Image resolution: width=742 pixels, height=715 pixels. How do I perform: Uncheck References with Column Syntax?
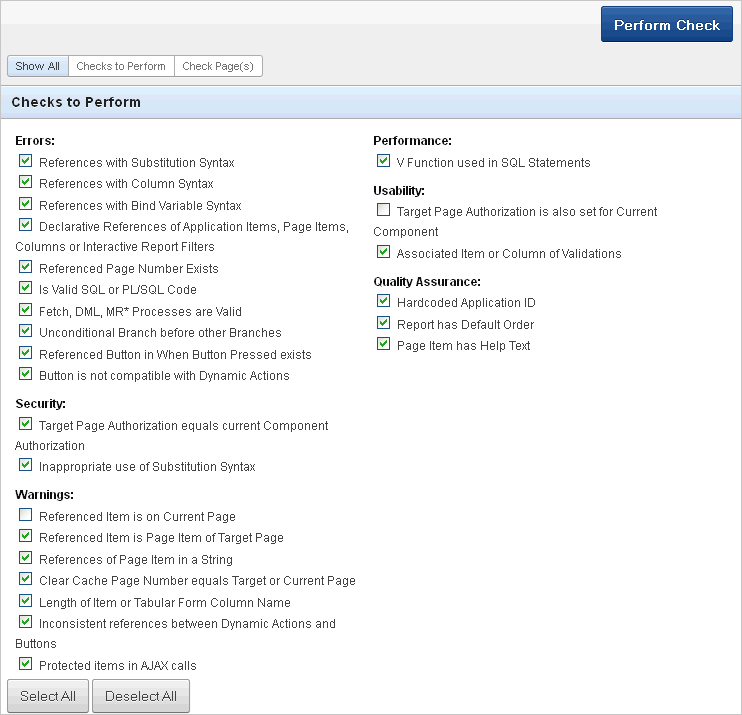(26, 182)
